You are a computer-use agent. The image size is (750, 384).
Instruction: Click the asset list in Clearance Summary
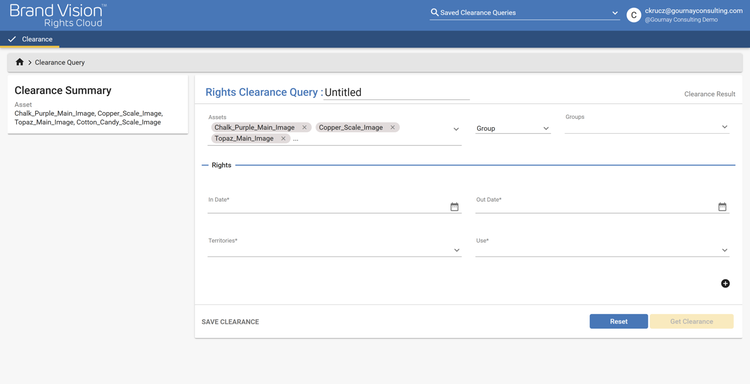click(x=88, y=118)
